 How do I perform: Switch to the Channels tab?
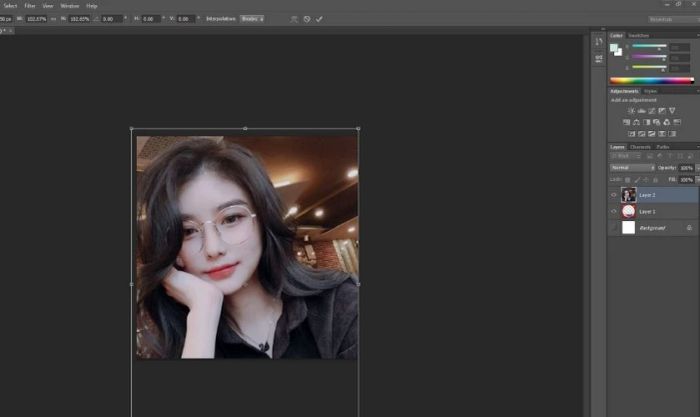point(640,147)
